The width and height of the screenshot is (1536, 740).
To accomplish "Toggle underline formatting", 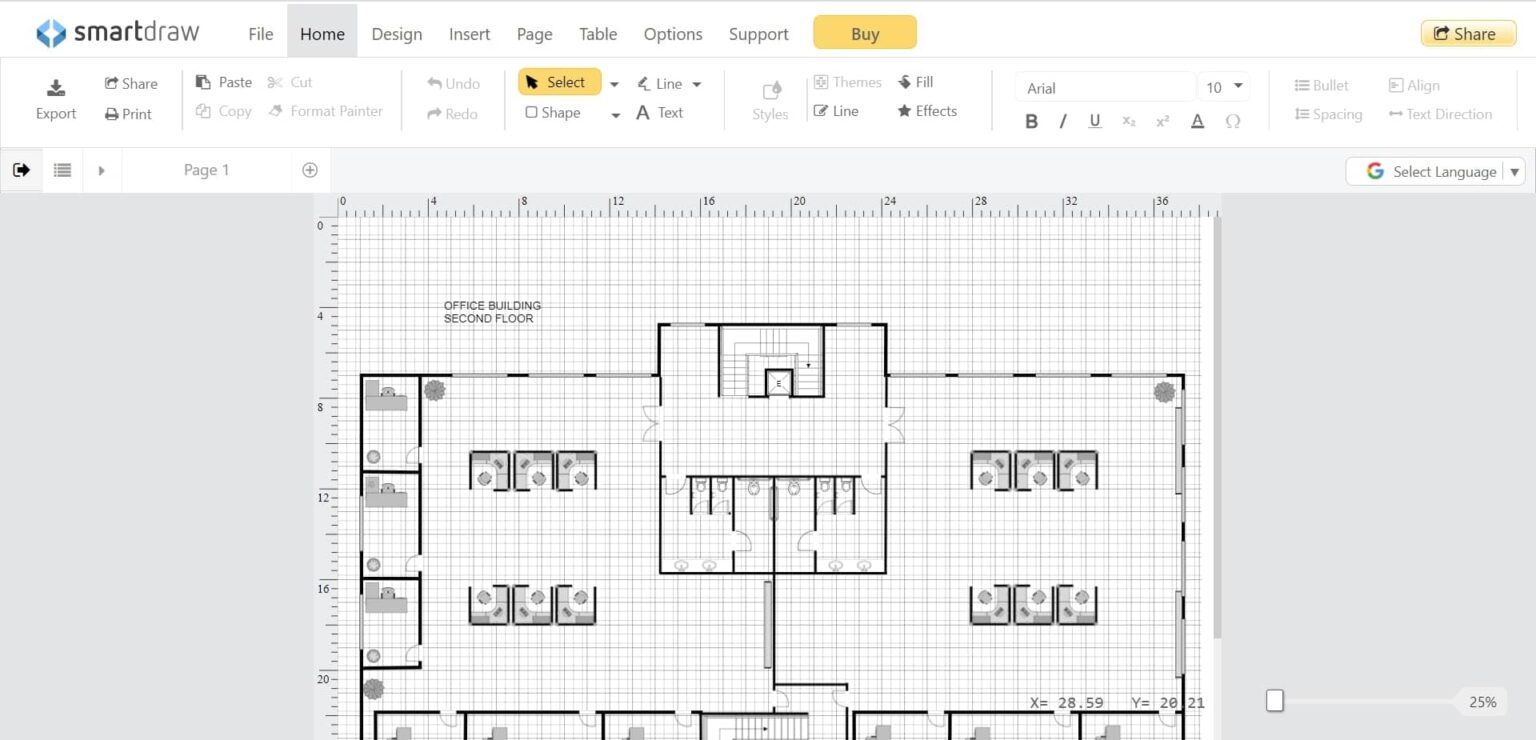I will tap(1095, 121).
